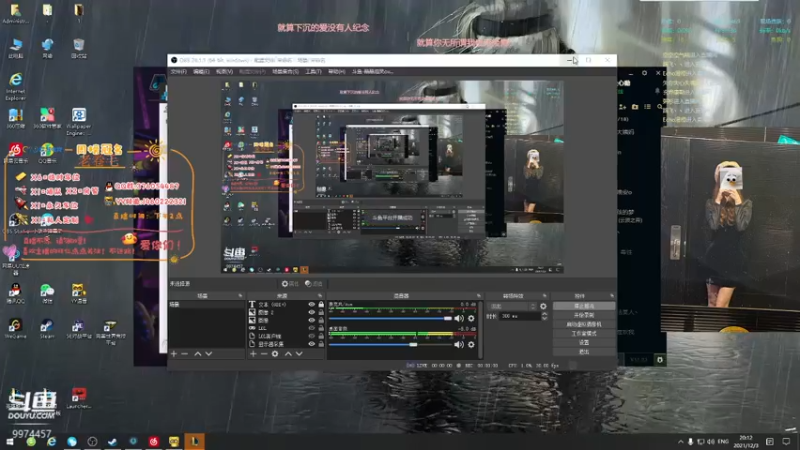Image resolution: width=800 pixels, height=450 pixels.
Task: Open the File menu in OBS
Action: click(178, 72)
